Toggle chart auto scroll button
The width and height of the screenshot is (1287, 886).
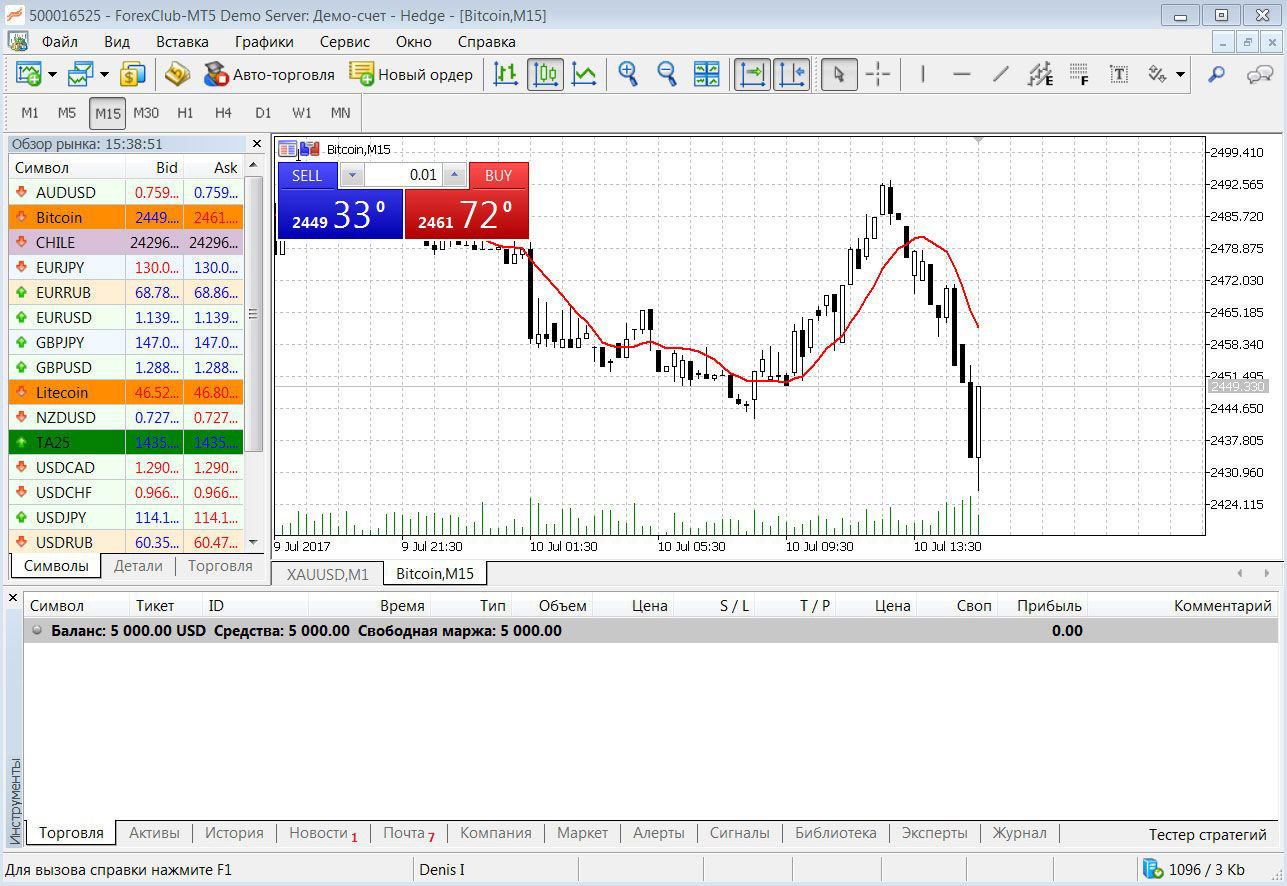tap(752, 74)
